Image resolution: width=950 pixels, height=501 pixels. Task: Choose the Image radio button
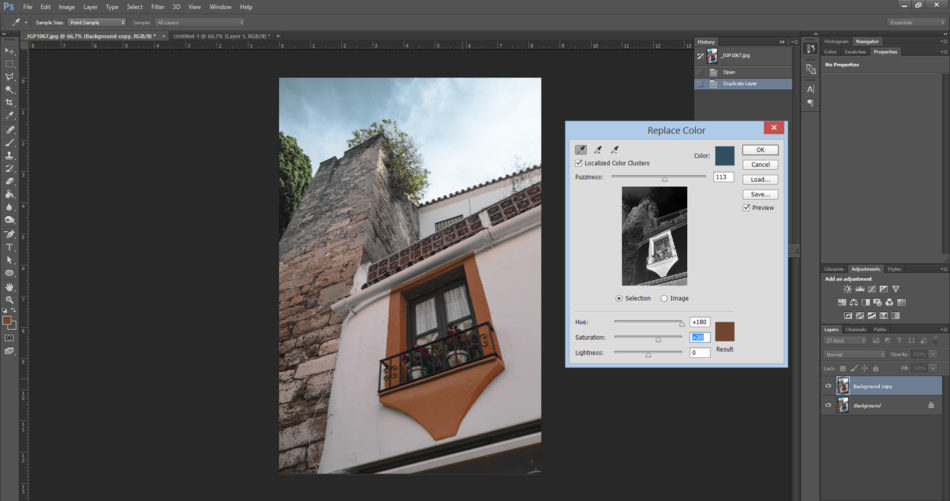click(x=664, y=298)
